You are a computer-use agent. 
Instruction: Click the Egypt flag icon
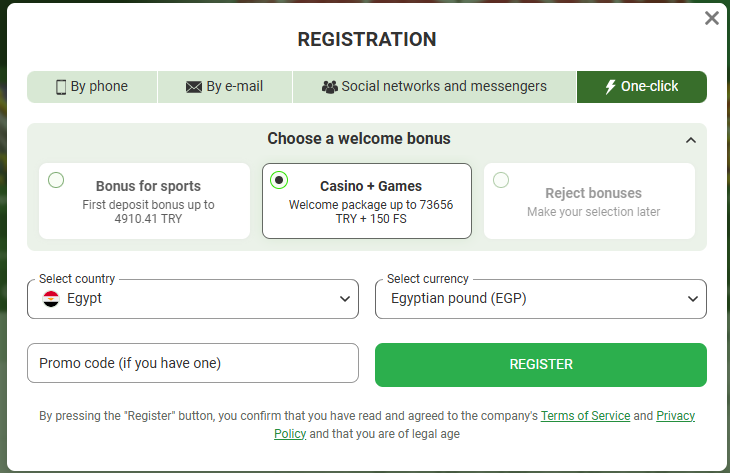[x=51, y=298]
